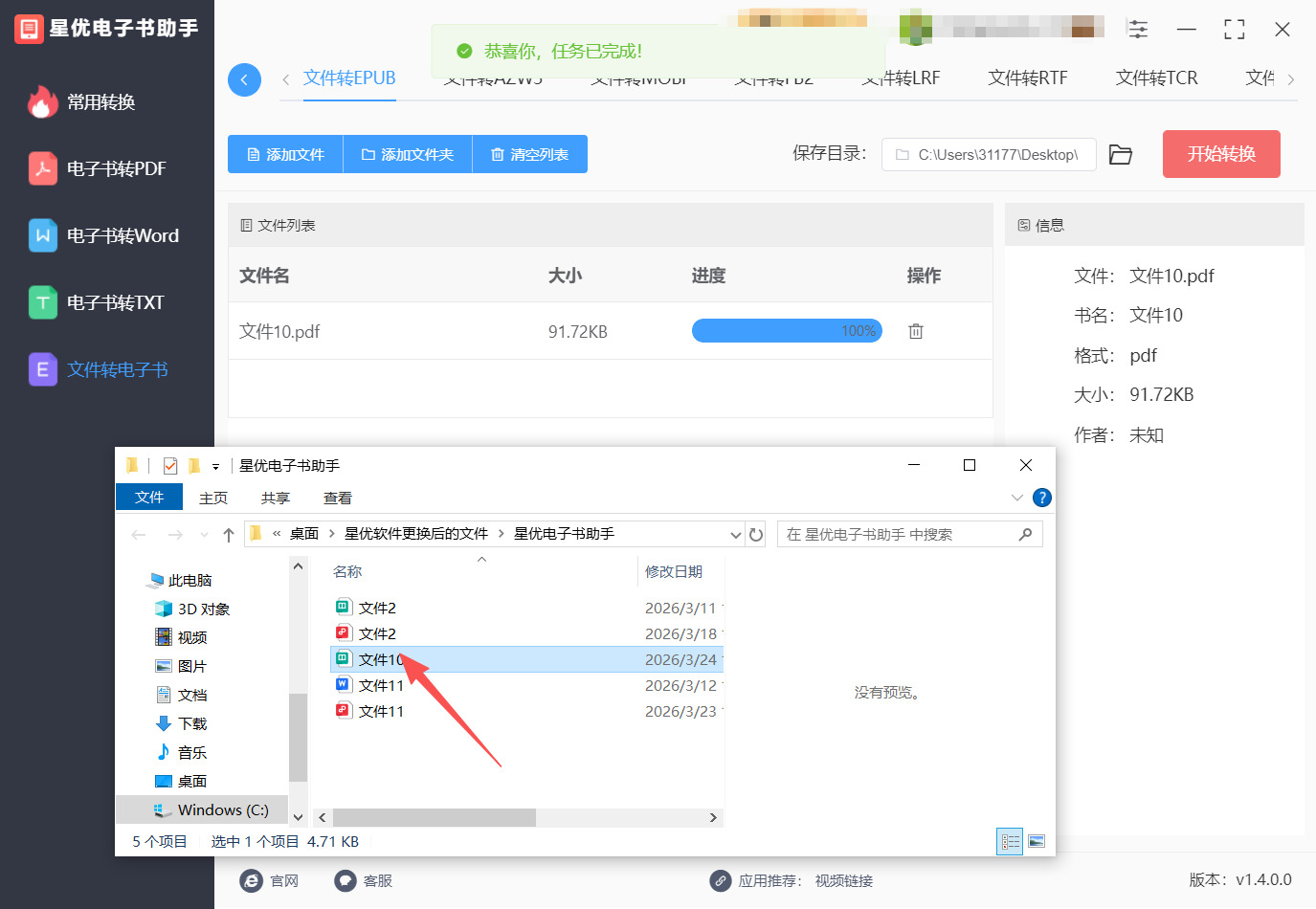Delete 文件10.pdf with the trash icon
The width and height of the screenshot is (1316, 909).
click(x=916, y=331)
